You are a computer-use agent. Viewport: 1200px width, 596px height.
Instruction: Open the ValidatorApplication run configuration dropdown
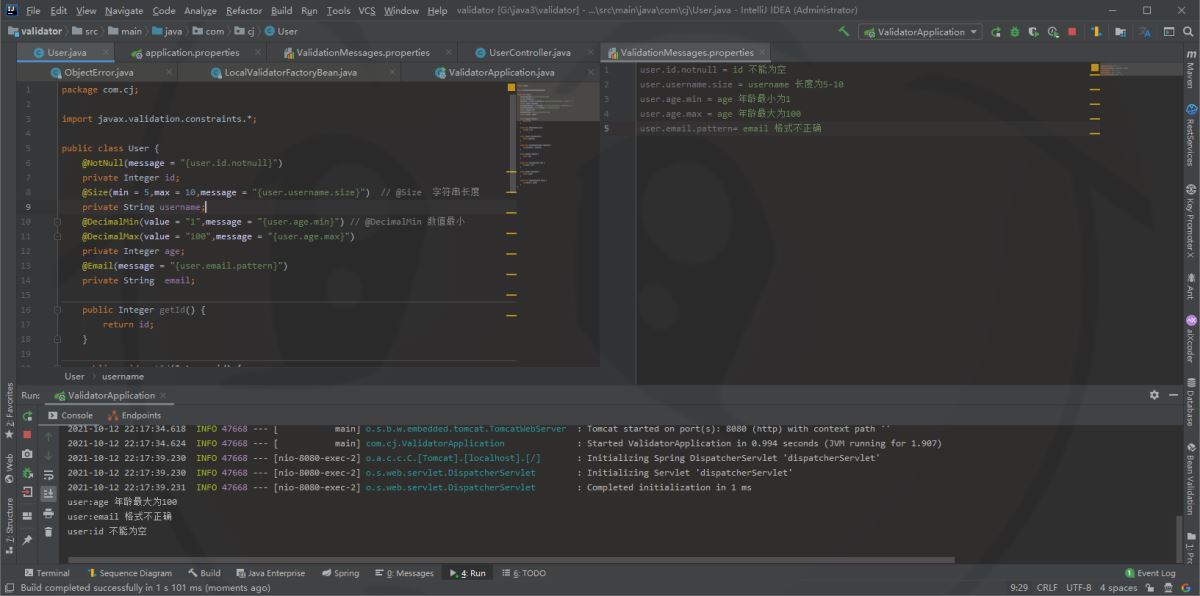[x=919, y=31]
